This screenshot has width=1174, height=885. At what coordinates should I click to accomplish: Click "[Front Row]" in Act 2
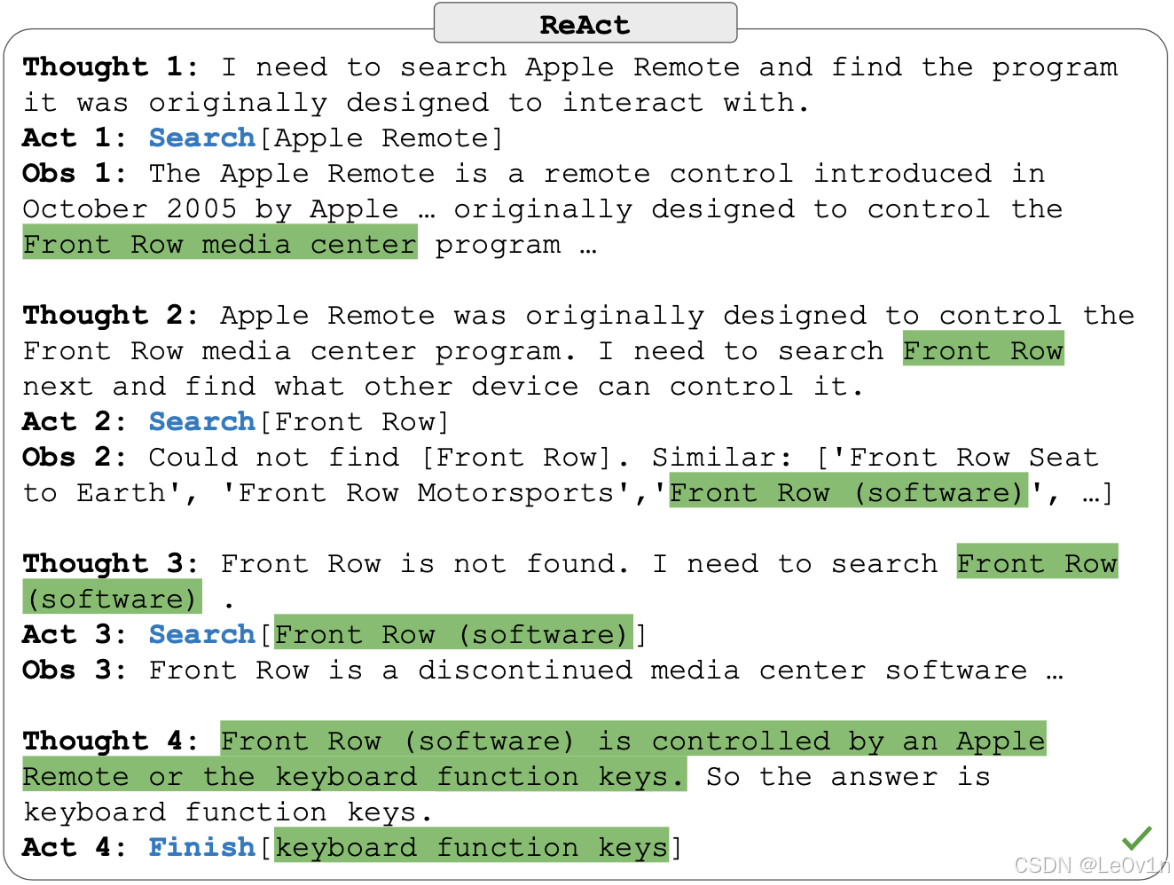coord(353,422)
